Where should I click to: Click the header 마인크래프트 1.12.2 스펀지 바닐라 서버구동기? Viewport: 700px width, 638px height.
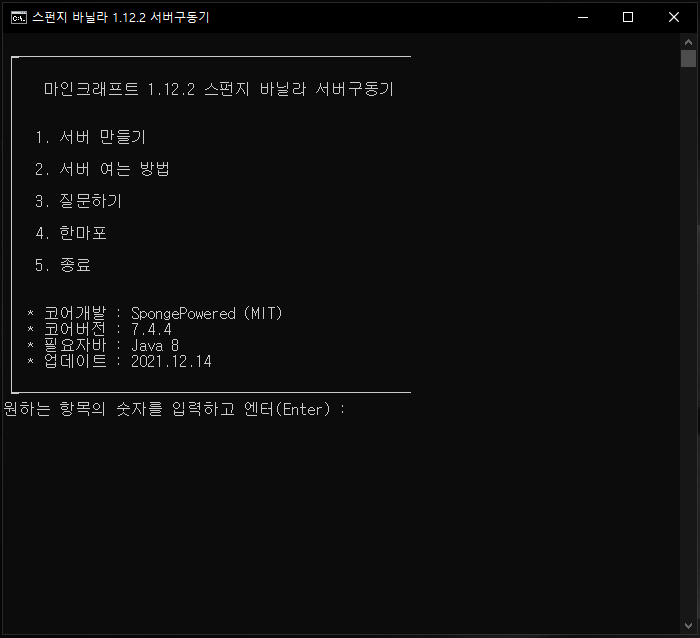218,89
